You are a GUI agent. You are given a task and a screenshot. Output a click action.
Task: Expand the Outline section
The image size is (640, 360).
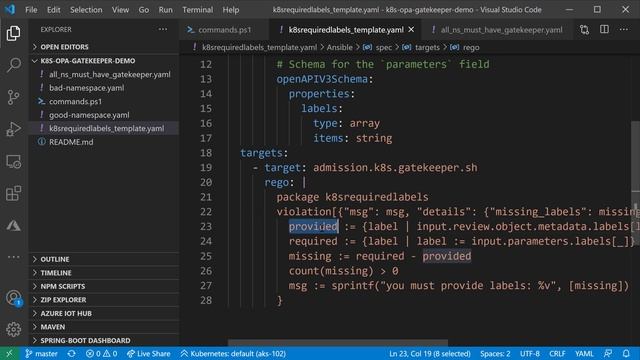coord(104,259)
